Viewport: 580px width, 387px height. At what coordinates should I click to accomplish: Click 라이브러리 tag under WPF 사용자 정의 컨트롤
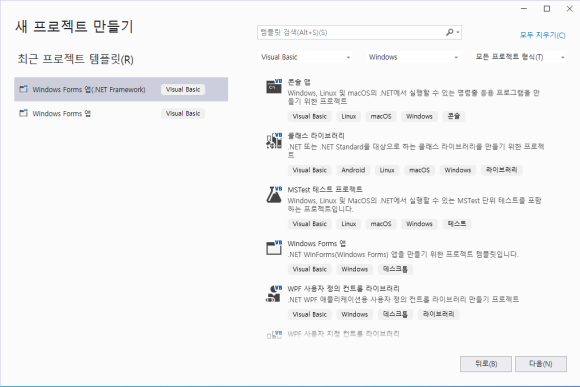tap(438, 314)
